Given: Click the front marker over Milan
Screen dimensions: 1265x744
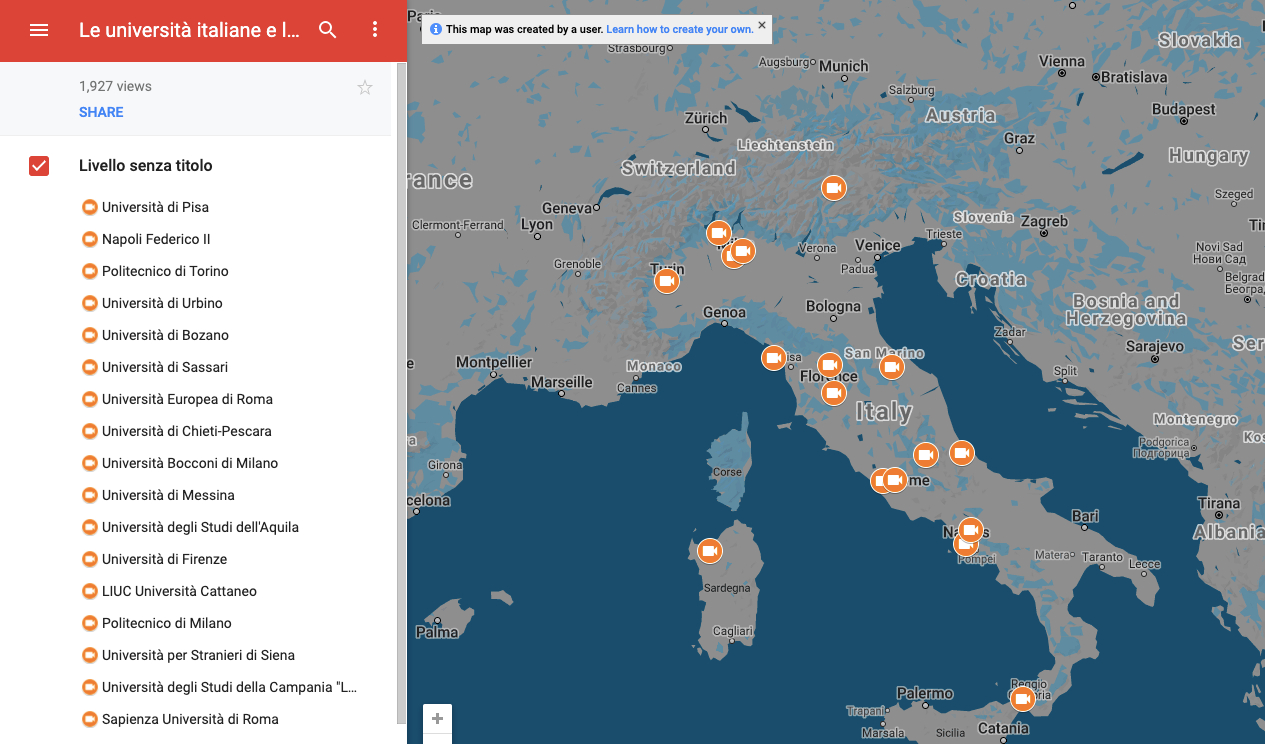Looking at the screenshot, I should click(x=741, y=251).
